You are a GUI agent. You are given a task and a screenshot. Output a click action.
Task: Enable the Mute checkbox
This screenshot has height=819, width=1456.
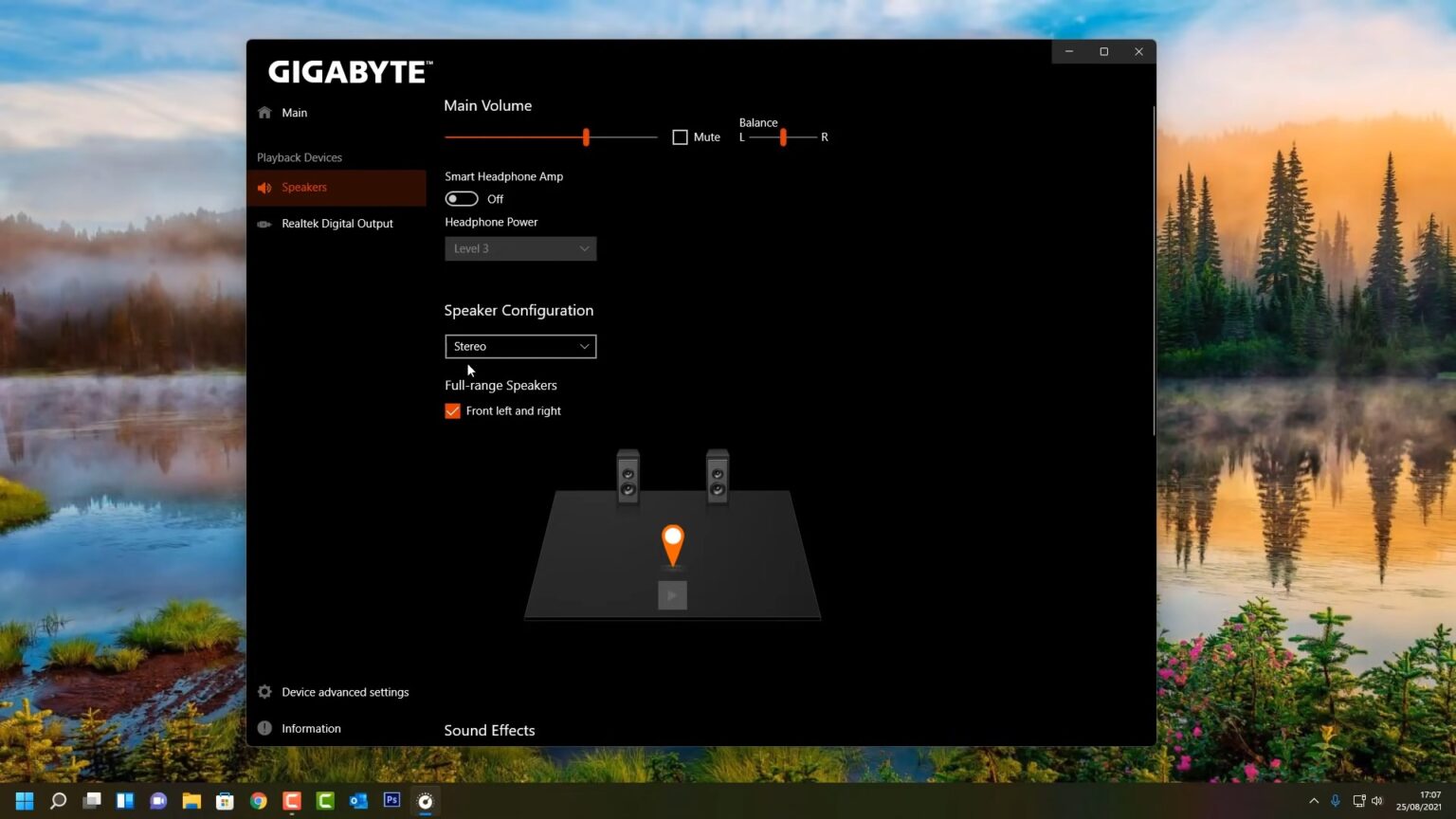click(680, 136)
